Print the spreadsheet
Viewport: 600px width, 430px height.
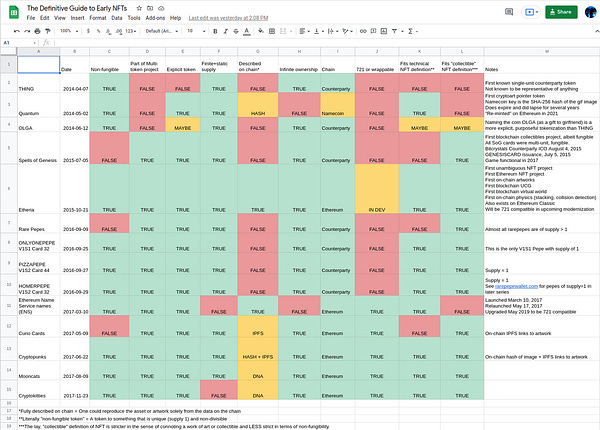[37, 31]
